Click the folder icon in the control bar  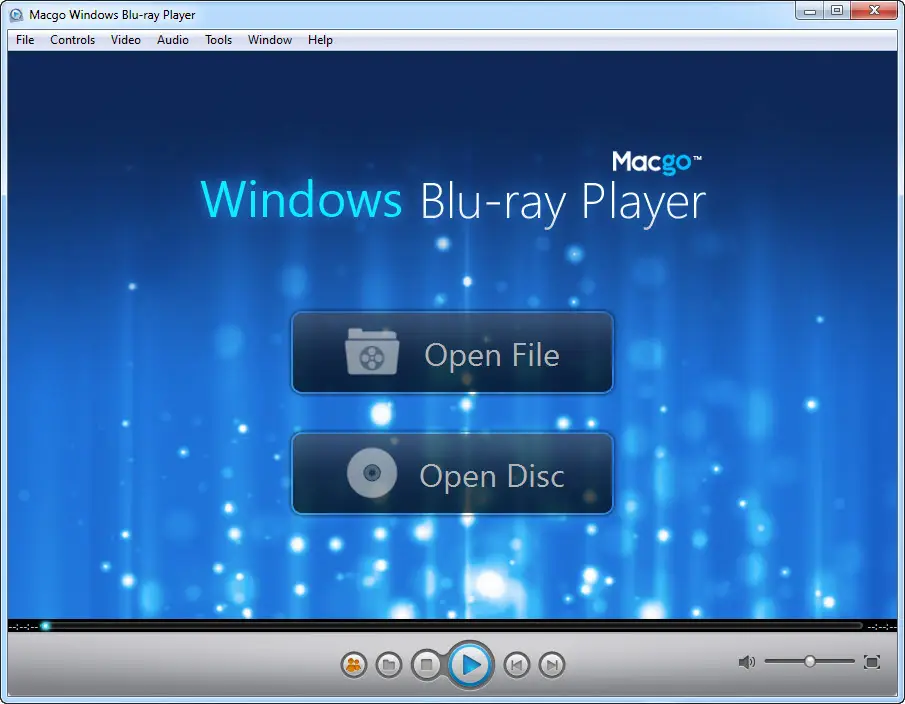coord(388,665)
